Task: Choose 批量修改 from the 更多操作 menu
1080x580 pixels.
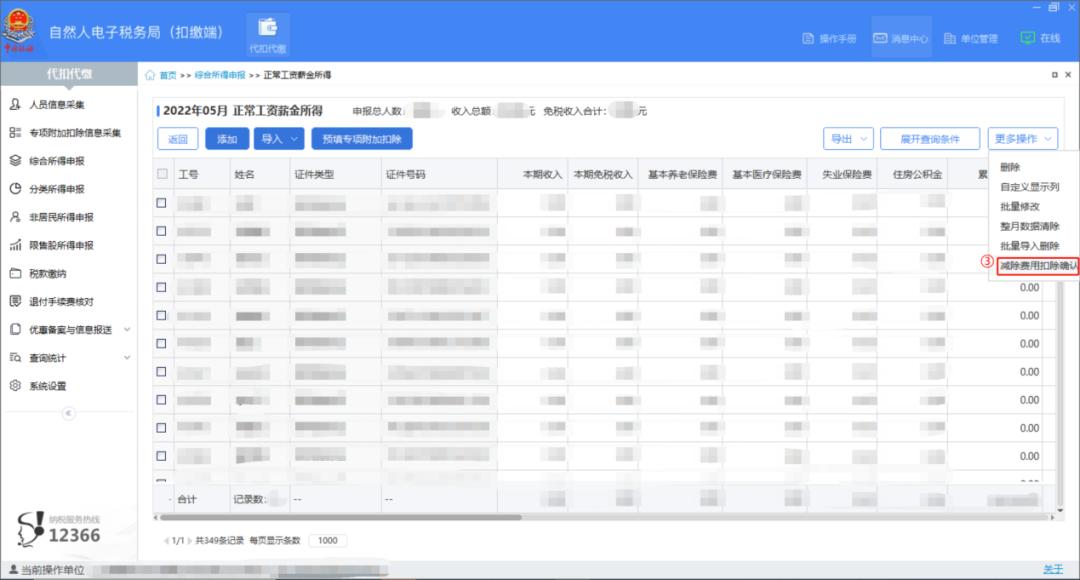Action: pos(1019,206)
